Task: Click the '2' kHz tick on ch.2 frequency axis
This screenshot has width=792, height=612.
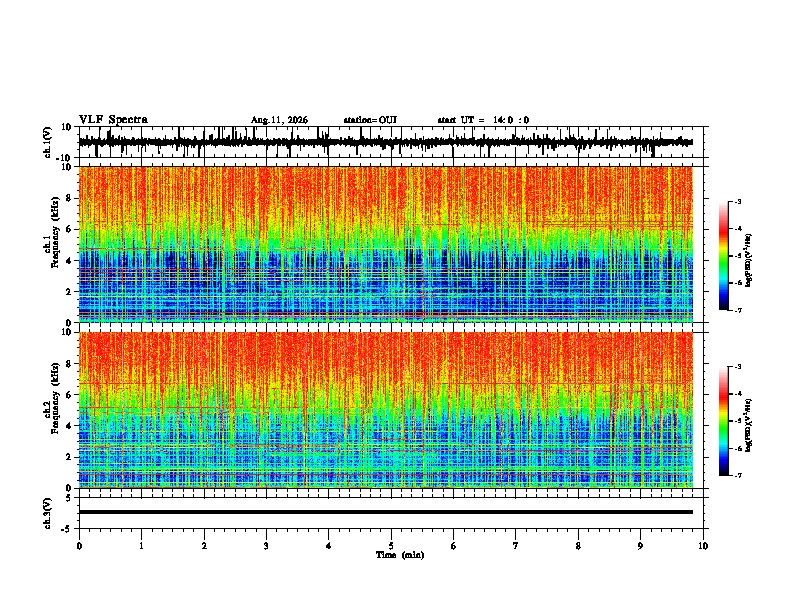Action: pyautogui.click(x=69, y=457)
